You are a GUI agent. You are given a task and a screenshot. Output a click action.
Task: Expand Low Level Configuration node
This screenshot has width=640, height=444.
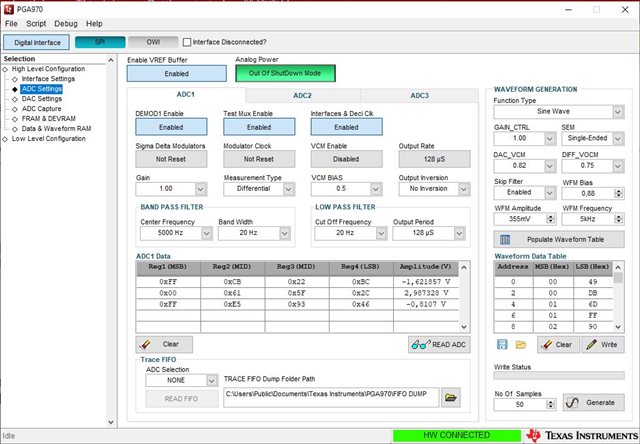5,139
